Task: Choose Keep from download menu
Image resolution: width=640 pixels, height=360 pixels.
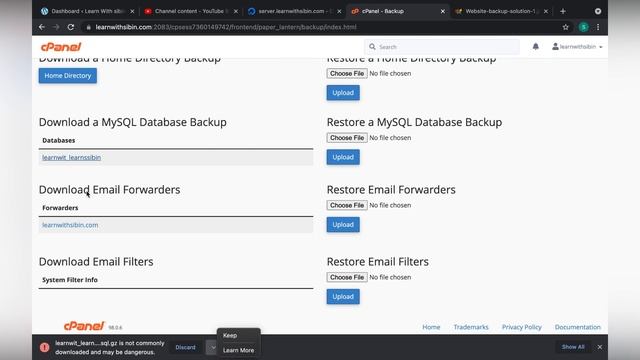Action: coord(230,335)
